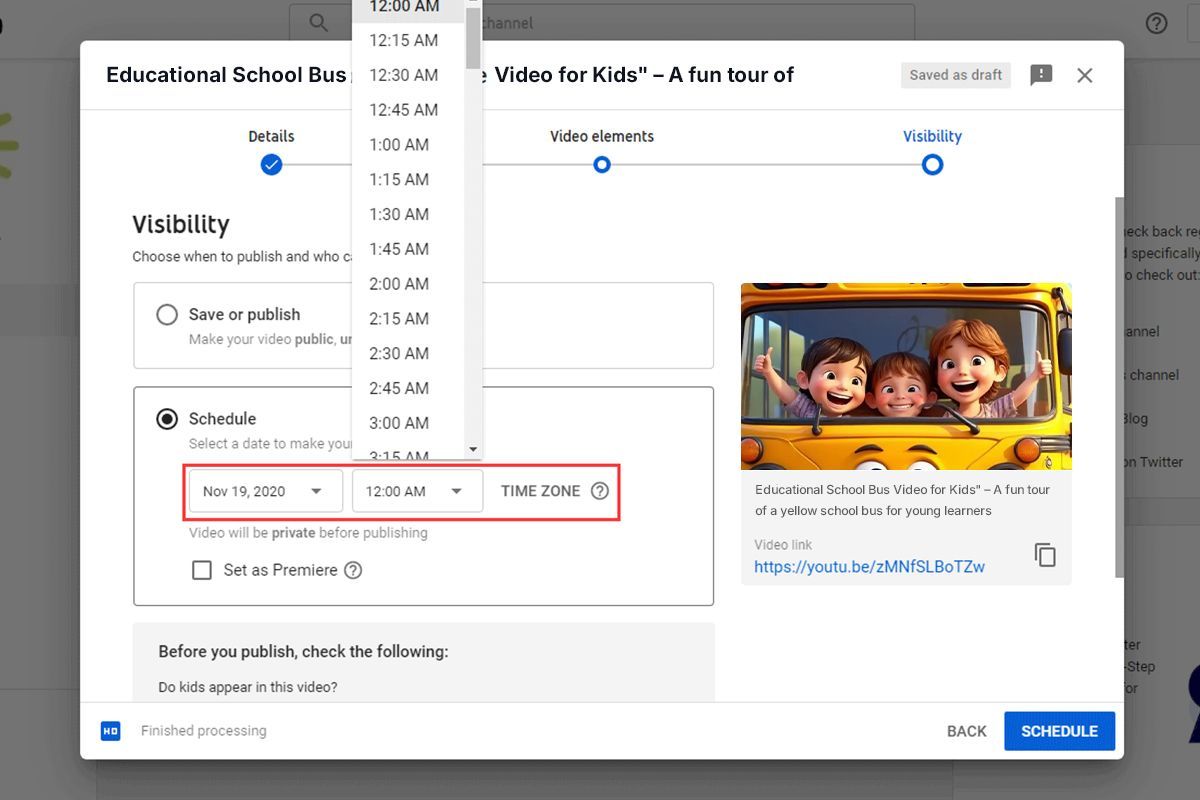Go to the Visibility step
The width and height of the screenshot is (1200, 800).
(x=932, y=151)
